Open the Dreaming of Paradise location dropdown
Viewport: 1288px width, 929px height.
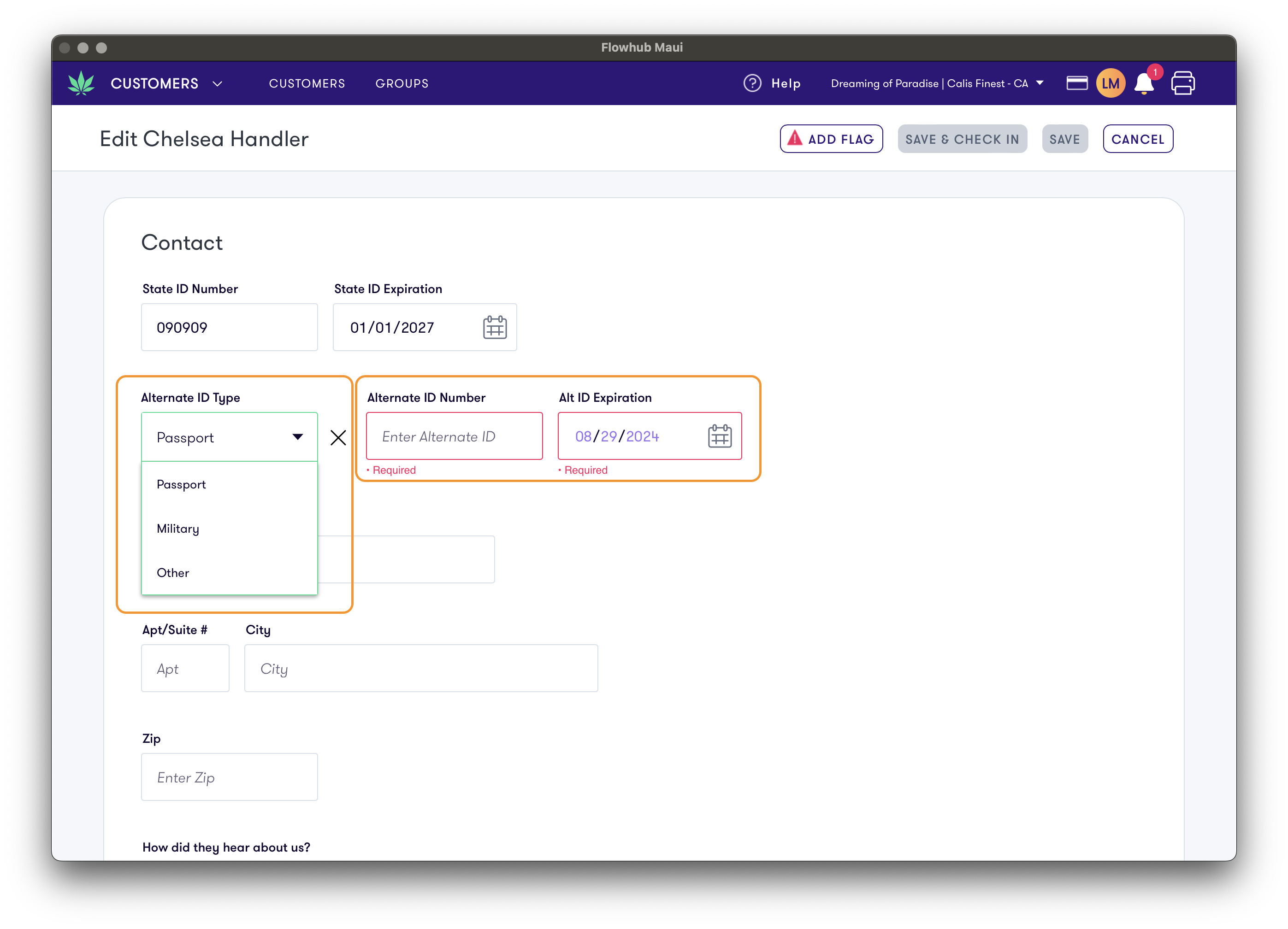(x=937, y=83)
